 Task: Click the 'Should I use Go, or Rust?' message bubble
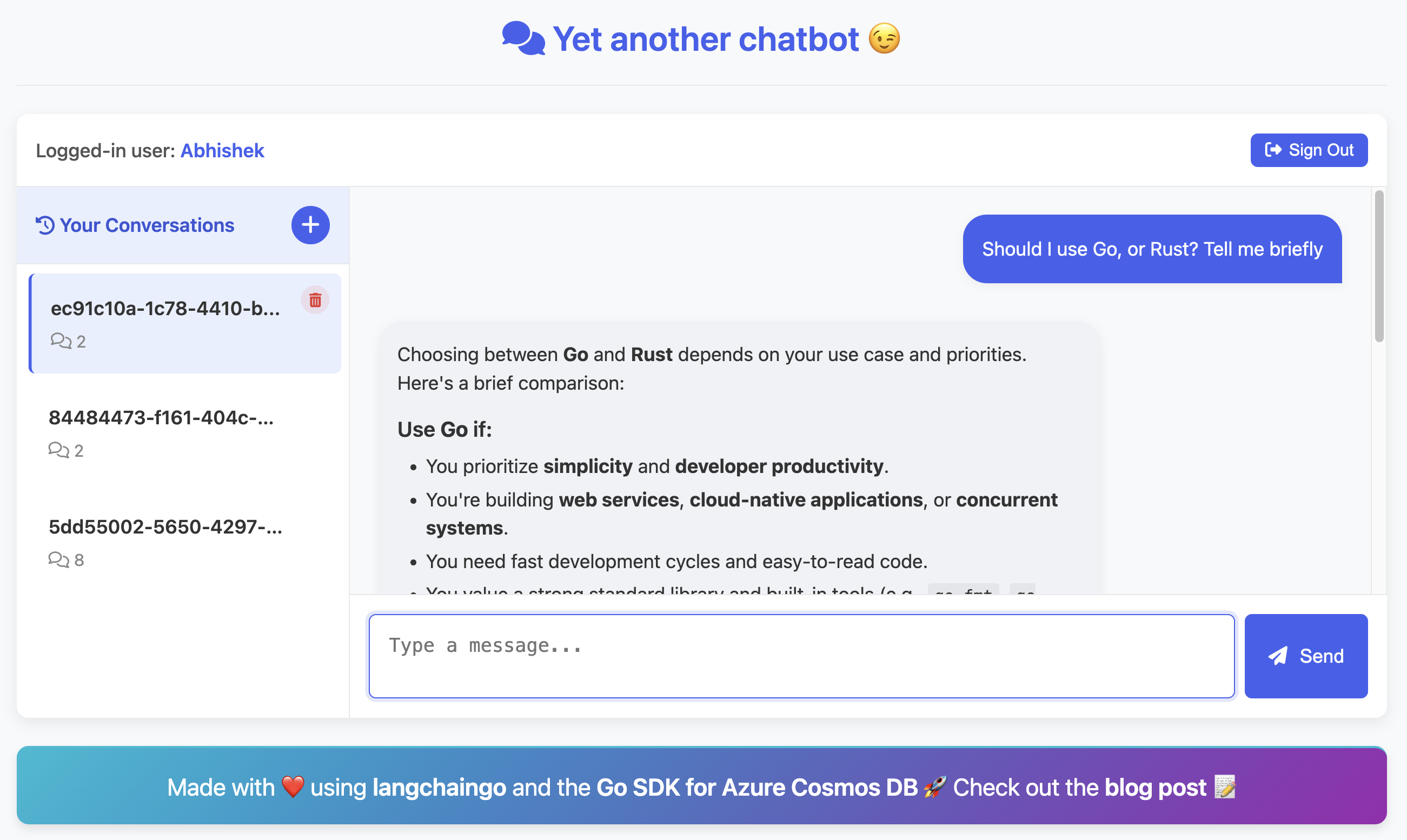(x=1152, y=249)
